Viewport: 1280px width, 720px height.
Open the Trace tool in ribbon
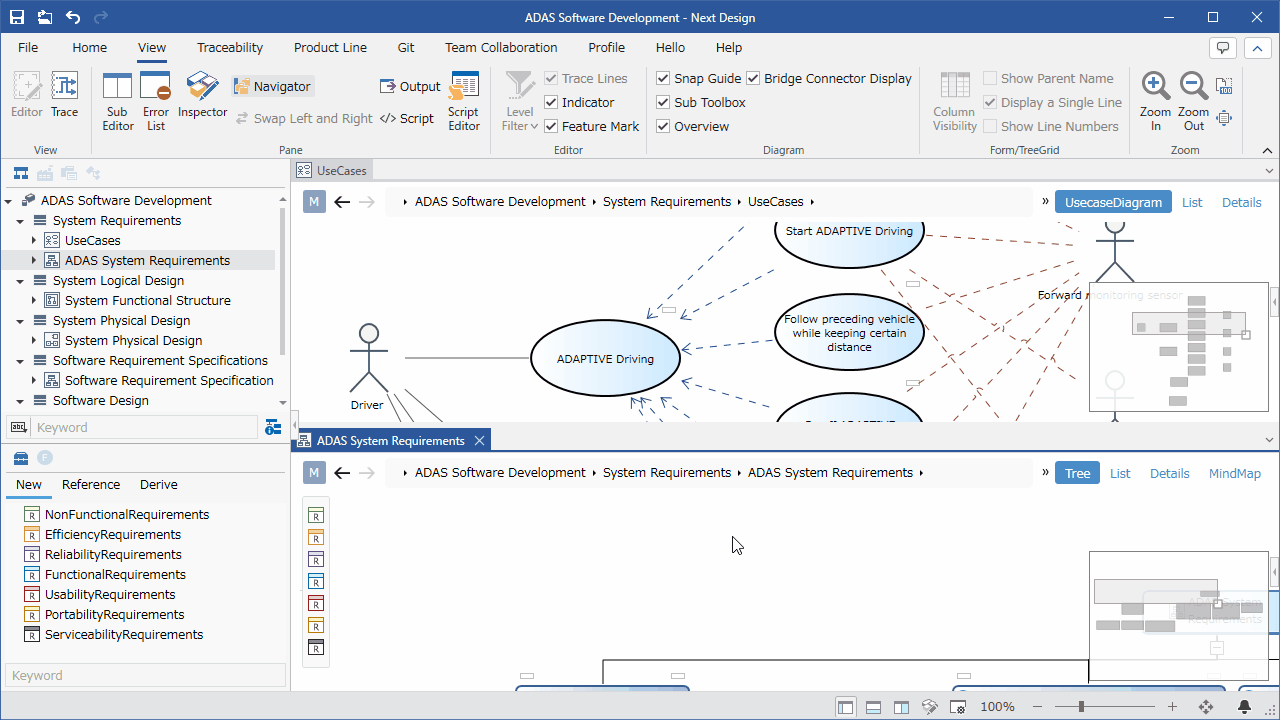pyautogui.click(x=64, y=95)
